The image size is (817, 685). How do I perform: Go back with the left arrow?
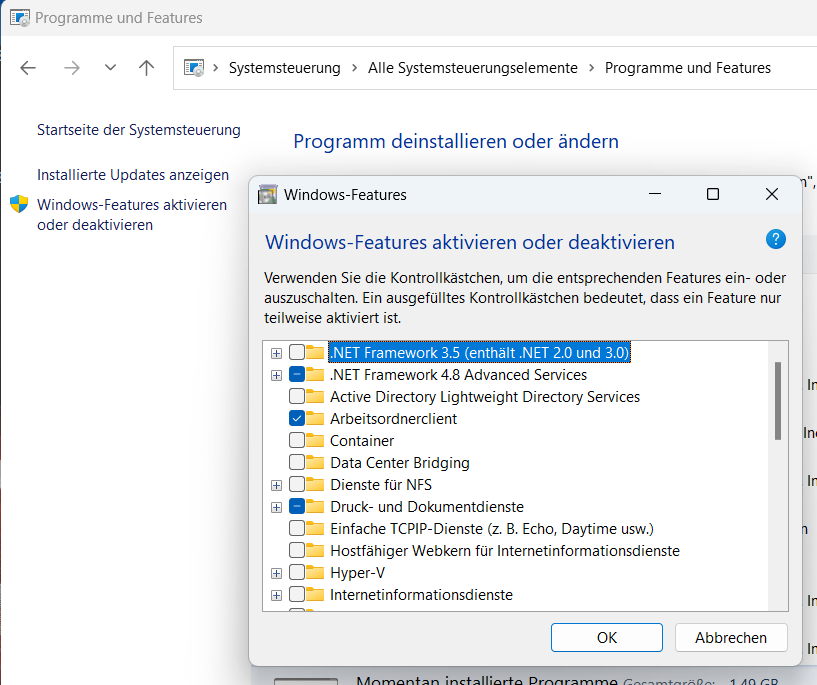coord(28,68)
